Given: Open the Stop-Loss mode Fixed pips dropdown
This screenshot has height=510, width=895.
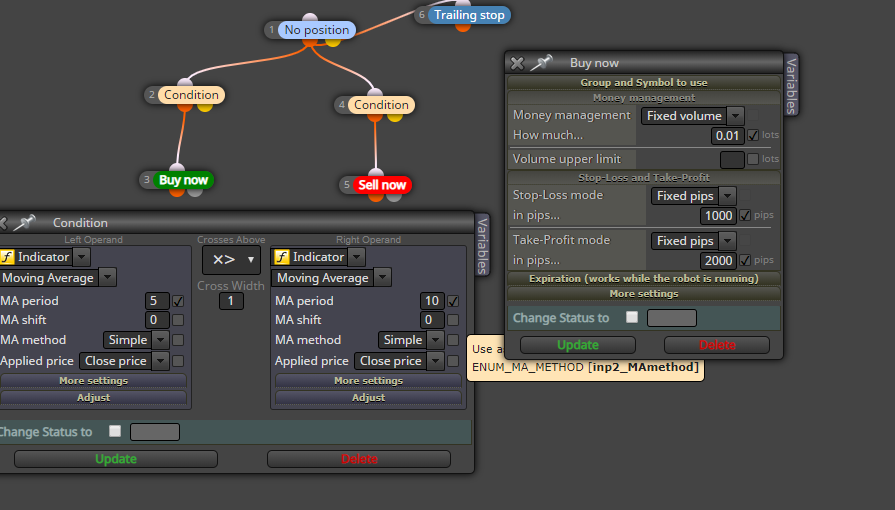Looking at the screenshot, I should point(693,196).
